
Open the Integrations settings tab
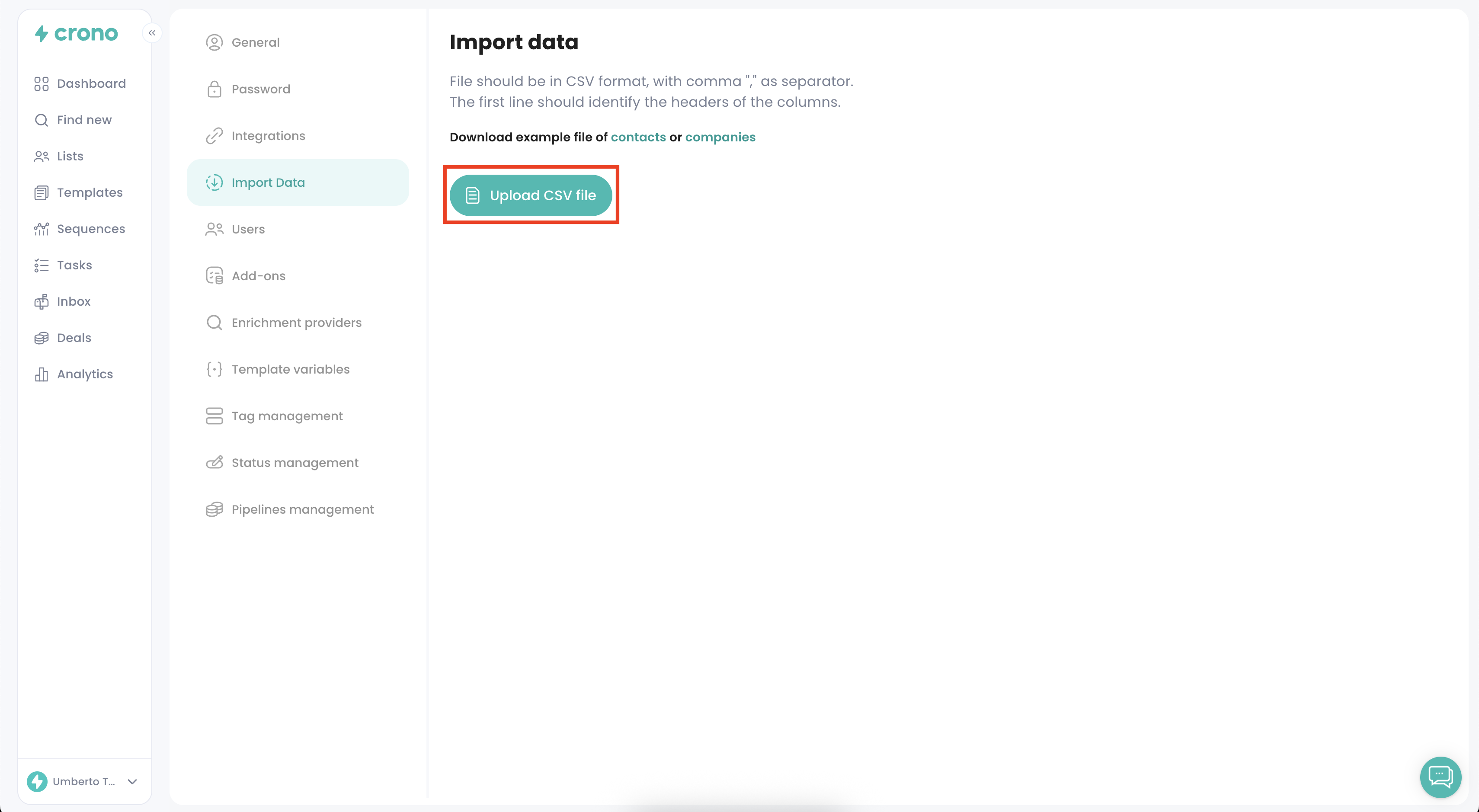click(x=268, y=136)
